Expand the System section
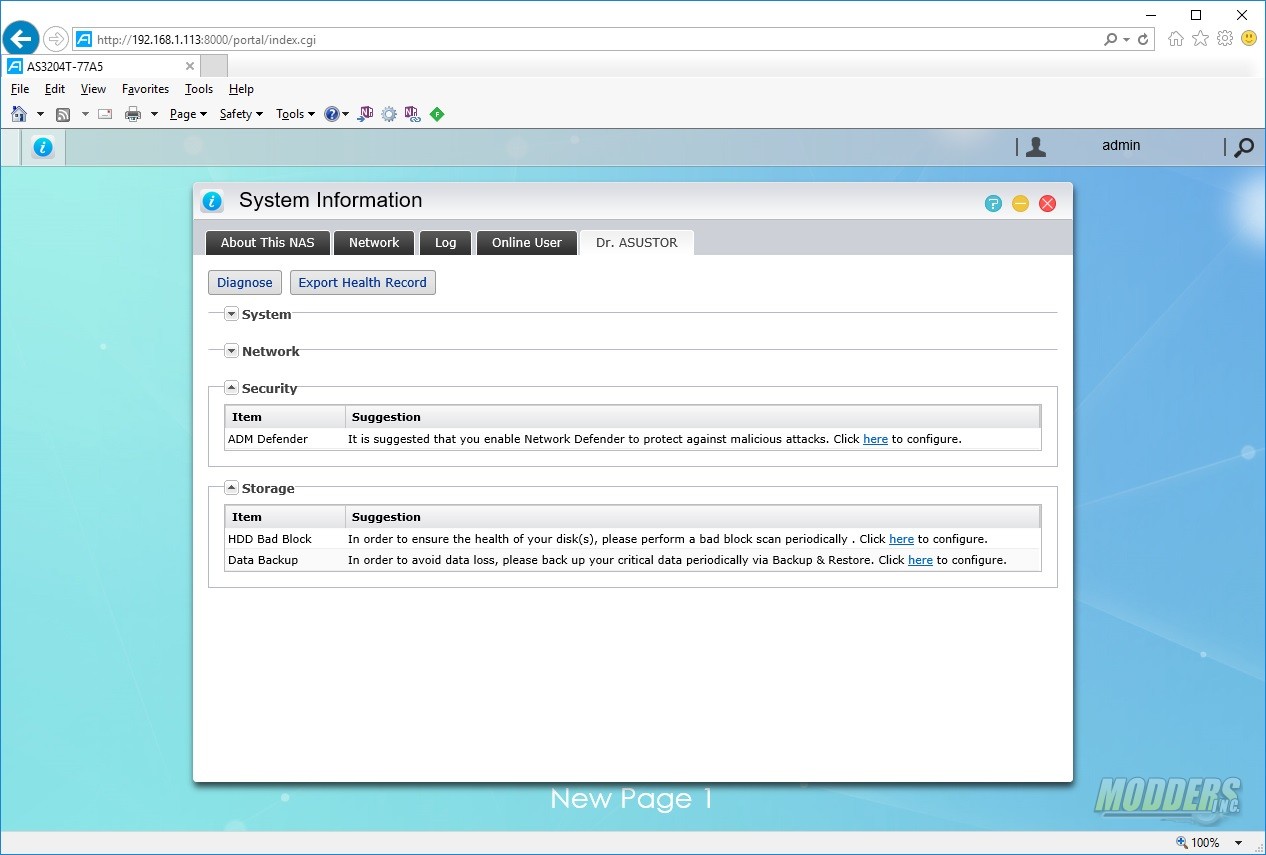 [x=231, y=314]
